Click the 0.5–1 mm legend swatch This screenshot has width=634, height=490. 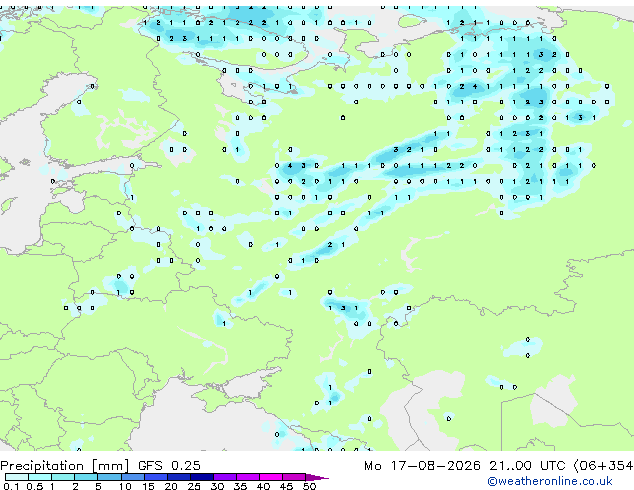coord(40,477)
